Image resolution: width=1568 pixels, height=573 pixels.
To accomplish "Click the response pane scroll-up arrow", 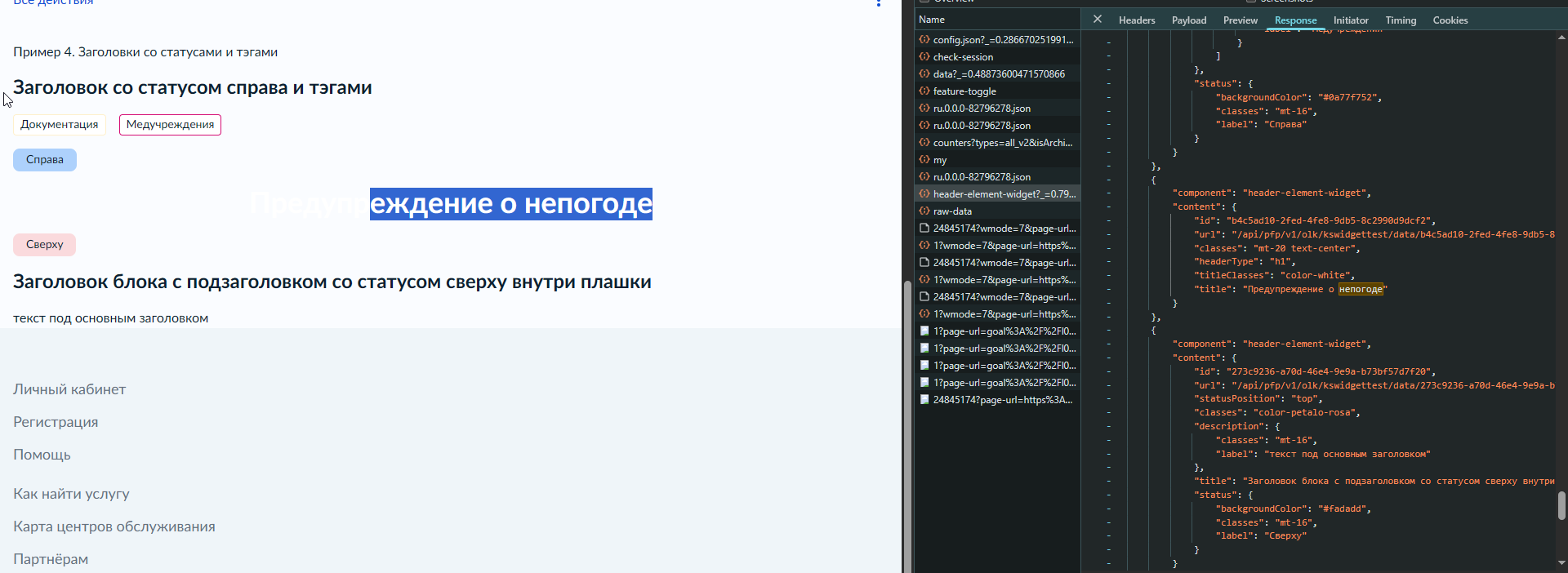I will point(1561,37).
